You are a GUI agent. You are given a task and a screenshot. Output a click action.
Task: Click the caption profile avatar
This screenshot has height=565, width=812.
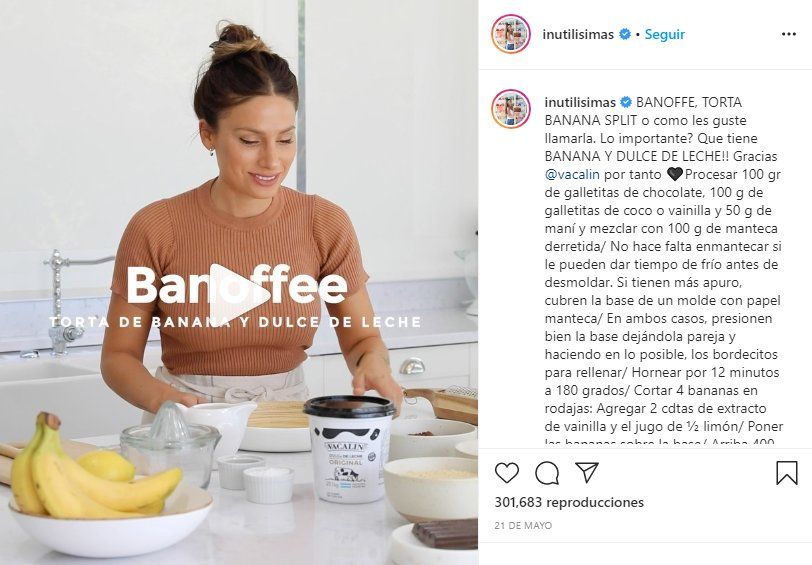click(511, 109)
